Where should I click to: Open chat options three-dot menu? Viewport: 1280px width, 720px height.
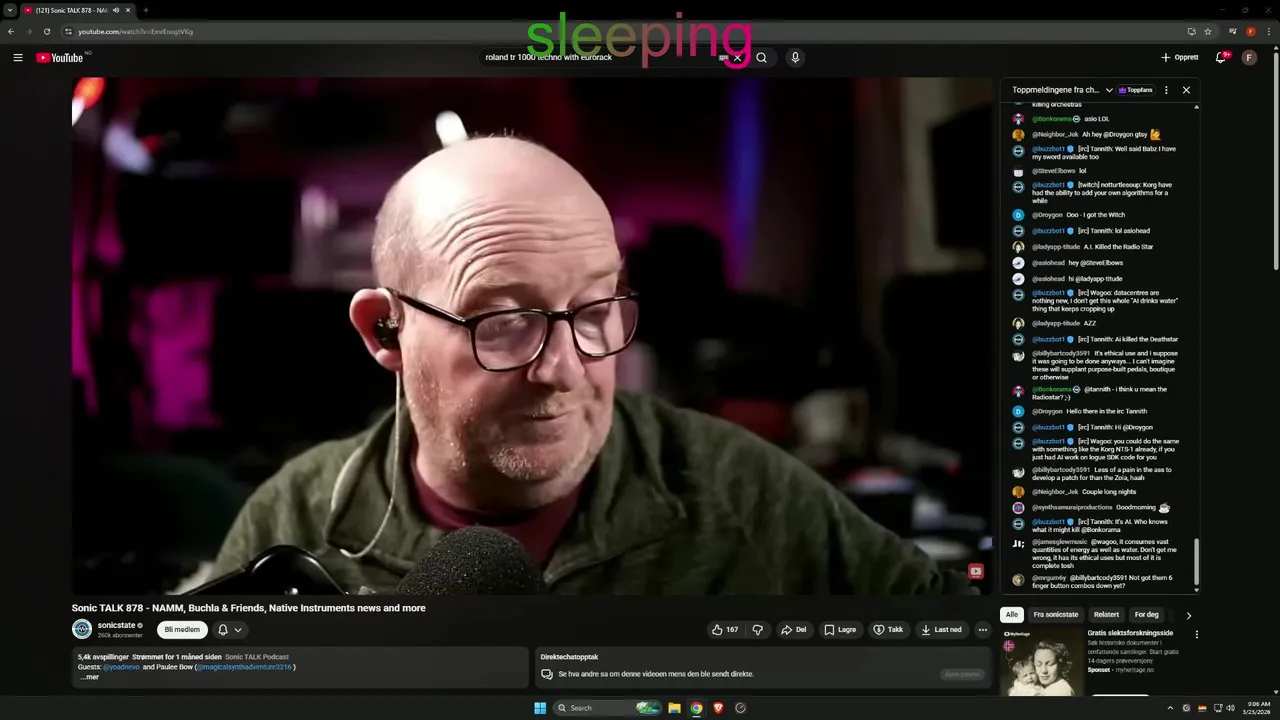click(1166, 90)
